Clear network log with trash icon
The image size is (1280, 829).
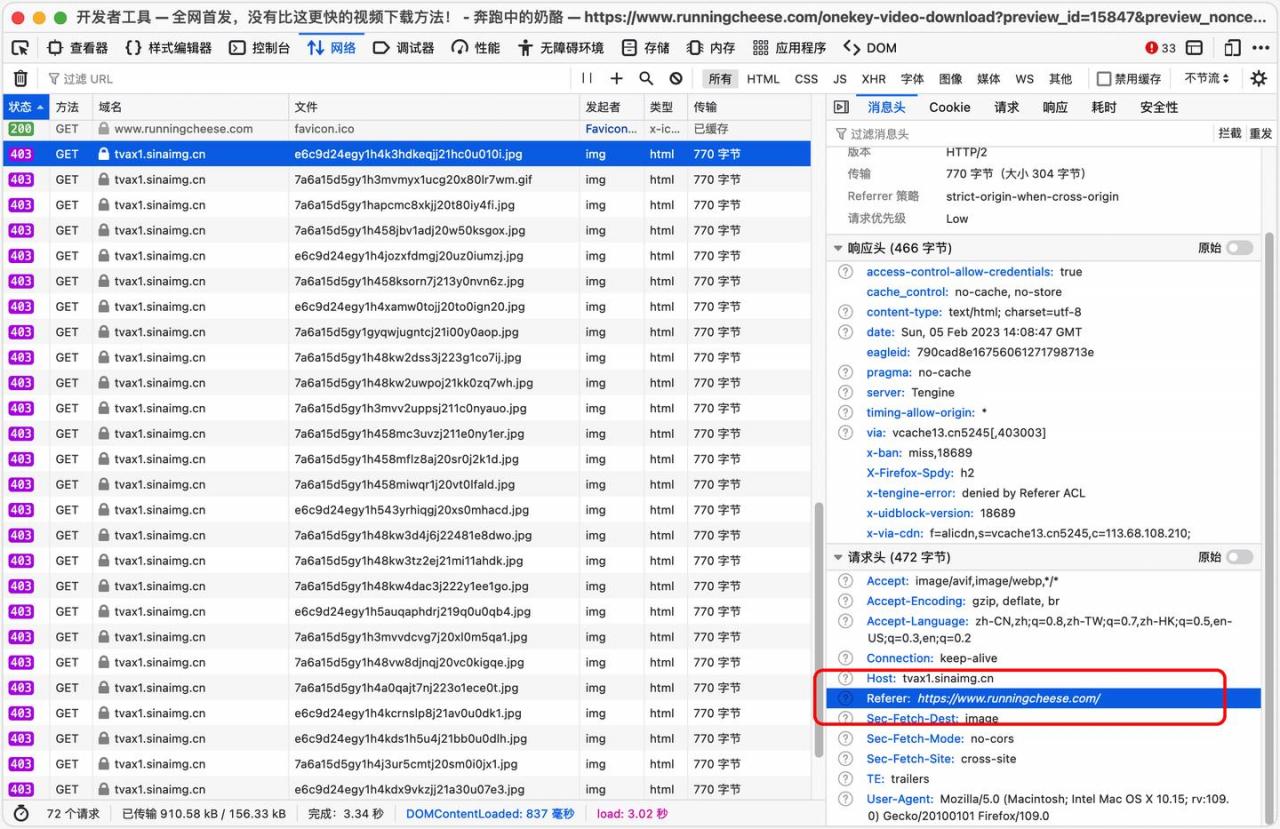pyautogui.click(x=21, y=79)
